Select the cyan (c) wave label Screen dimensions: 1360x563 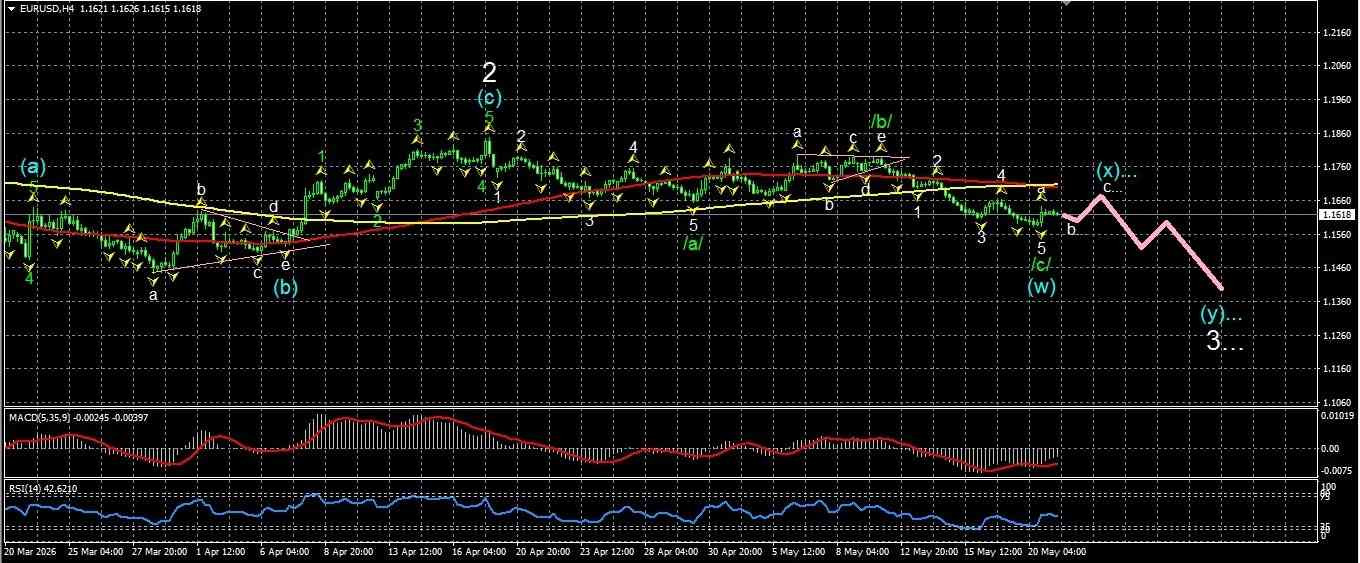pos(489,98)
